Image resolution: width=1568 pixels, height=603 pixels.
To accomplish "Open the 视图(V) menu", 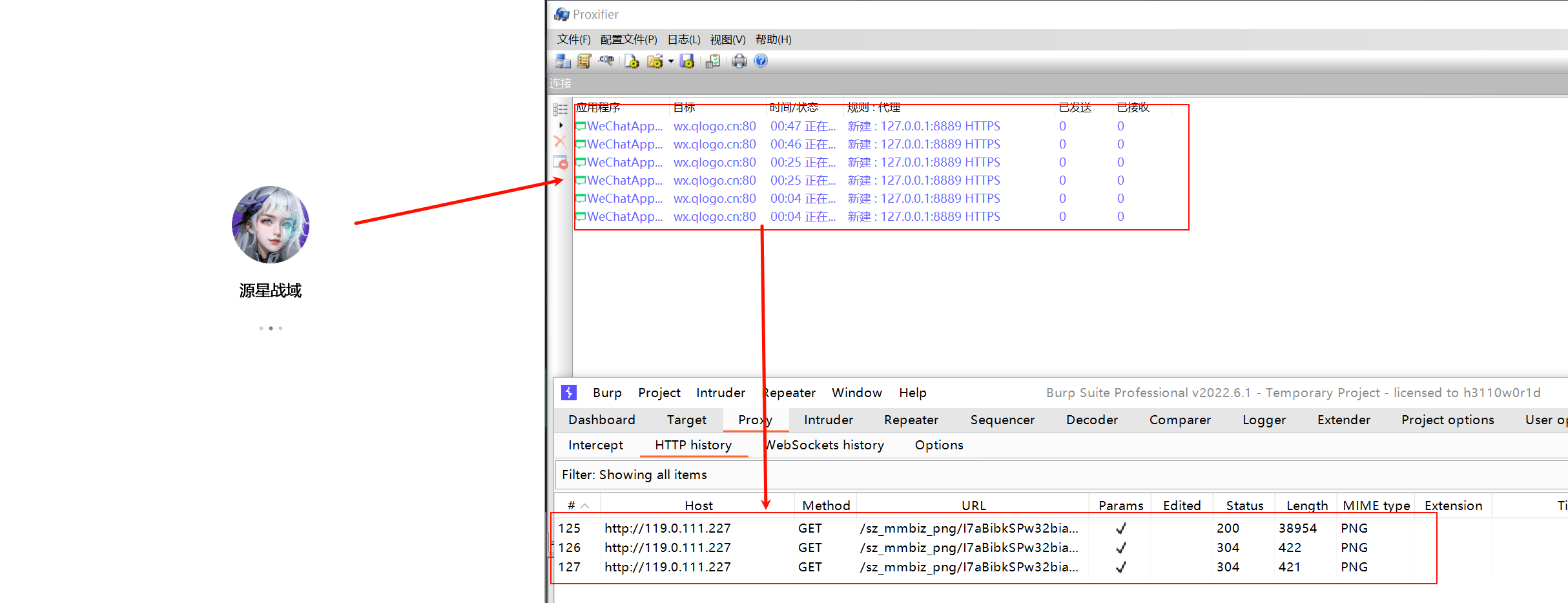I will pyautogui.click(x=728, y=39).
